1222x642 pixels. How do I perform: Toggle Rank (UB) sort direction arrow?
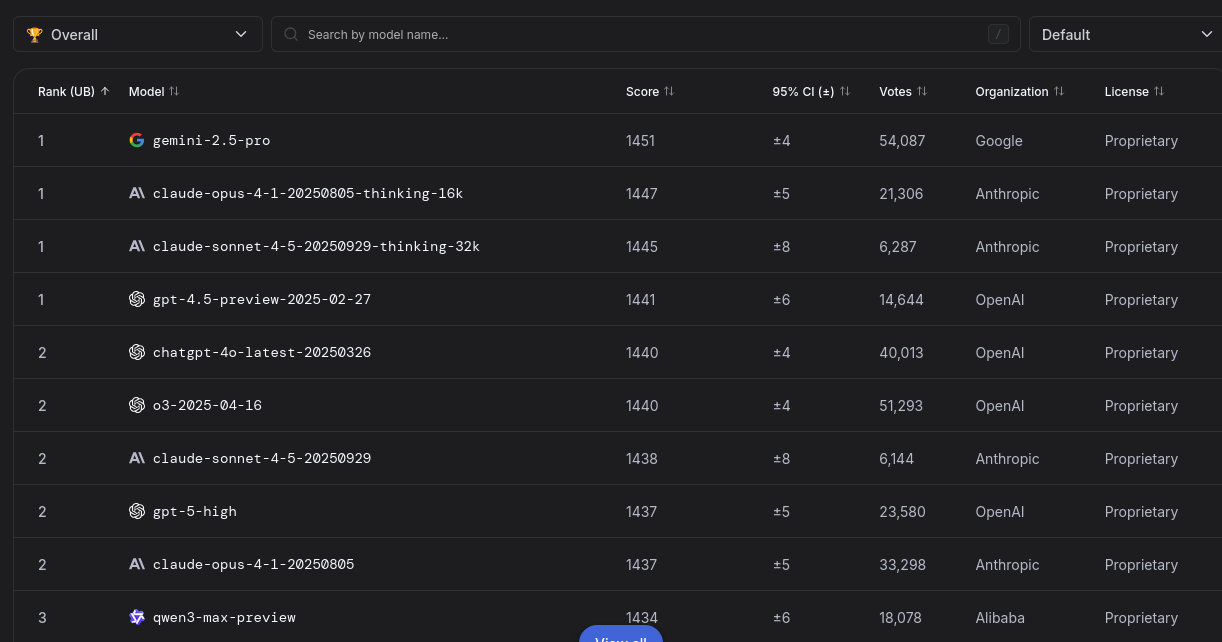(x=105, y=91)
